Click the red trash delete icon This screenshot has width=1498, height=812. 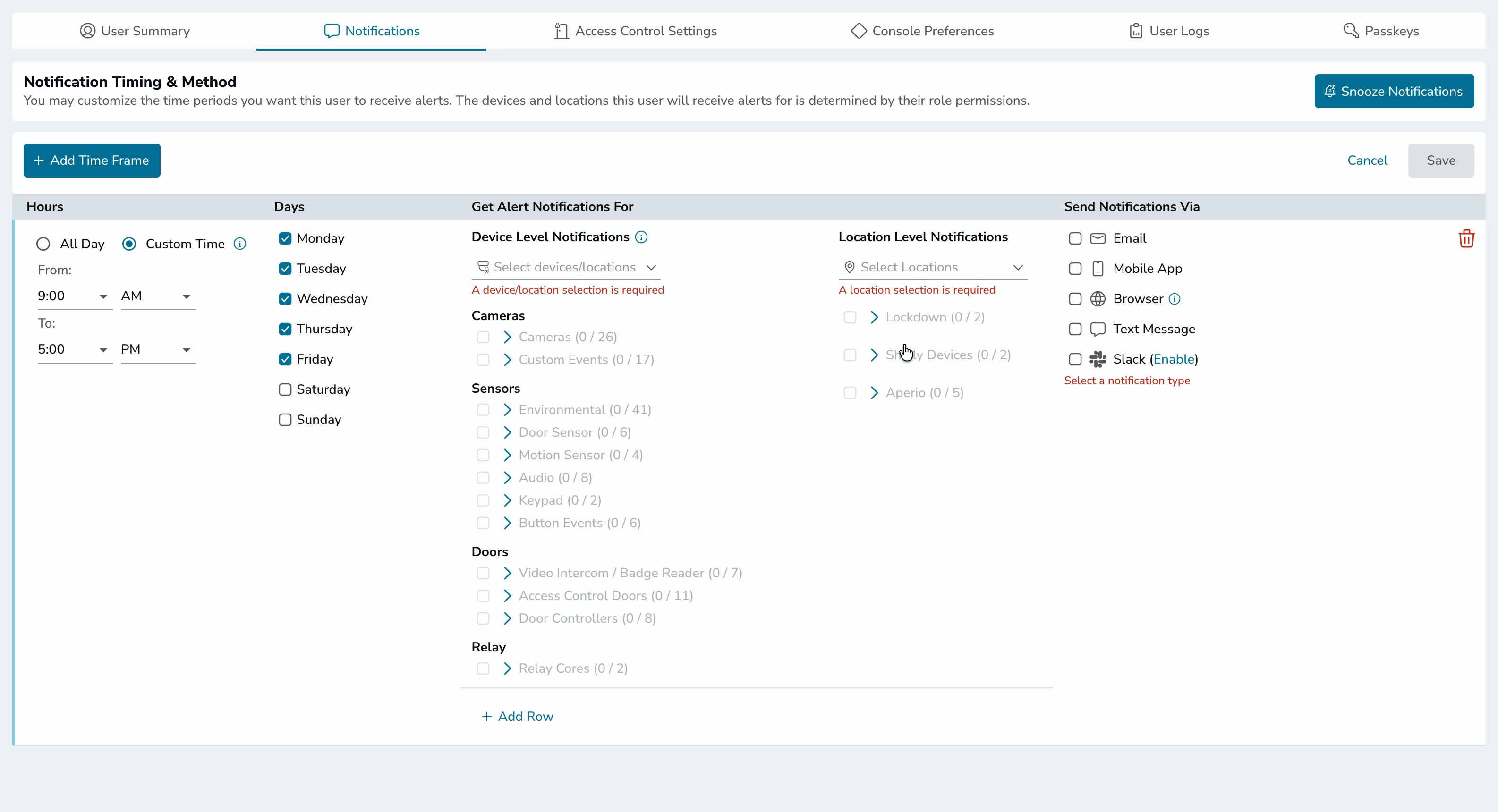(x=1466, y=238)
